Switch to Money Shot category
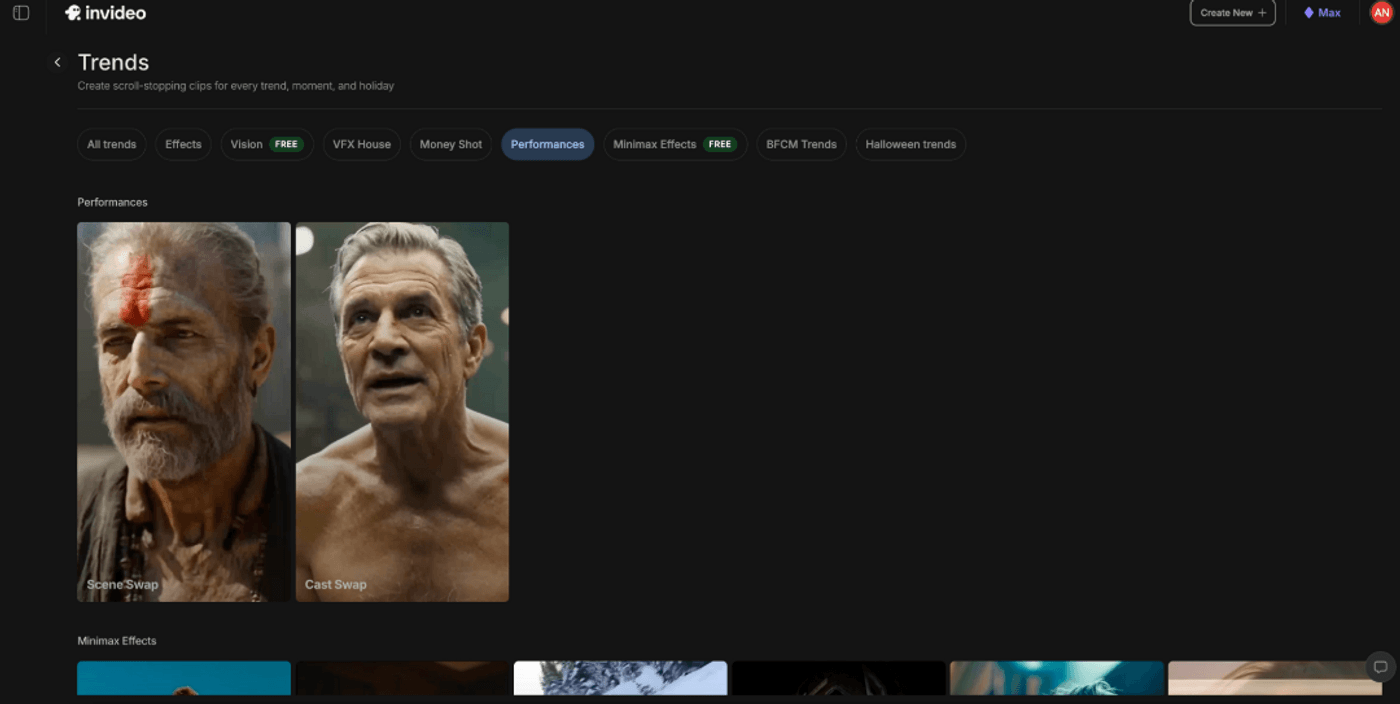This screenshot has height=704, width=1400. click(450, 144)
